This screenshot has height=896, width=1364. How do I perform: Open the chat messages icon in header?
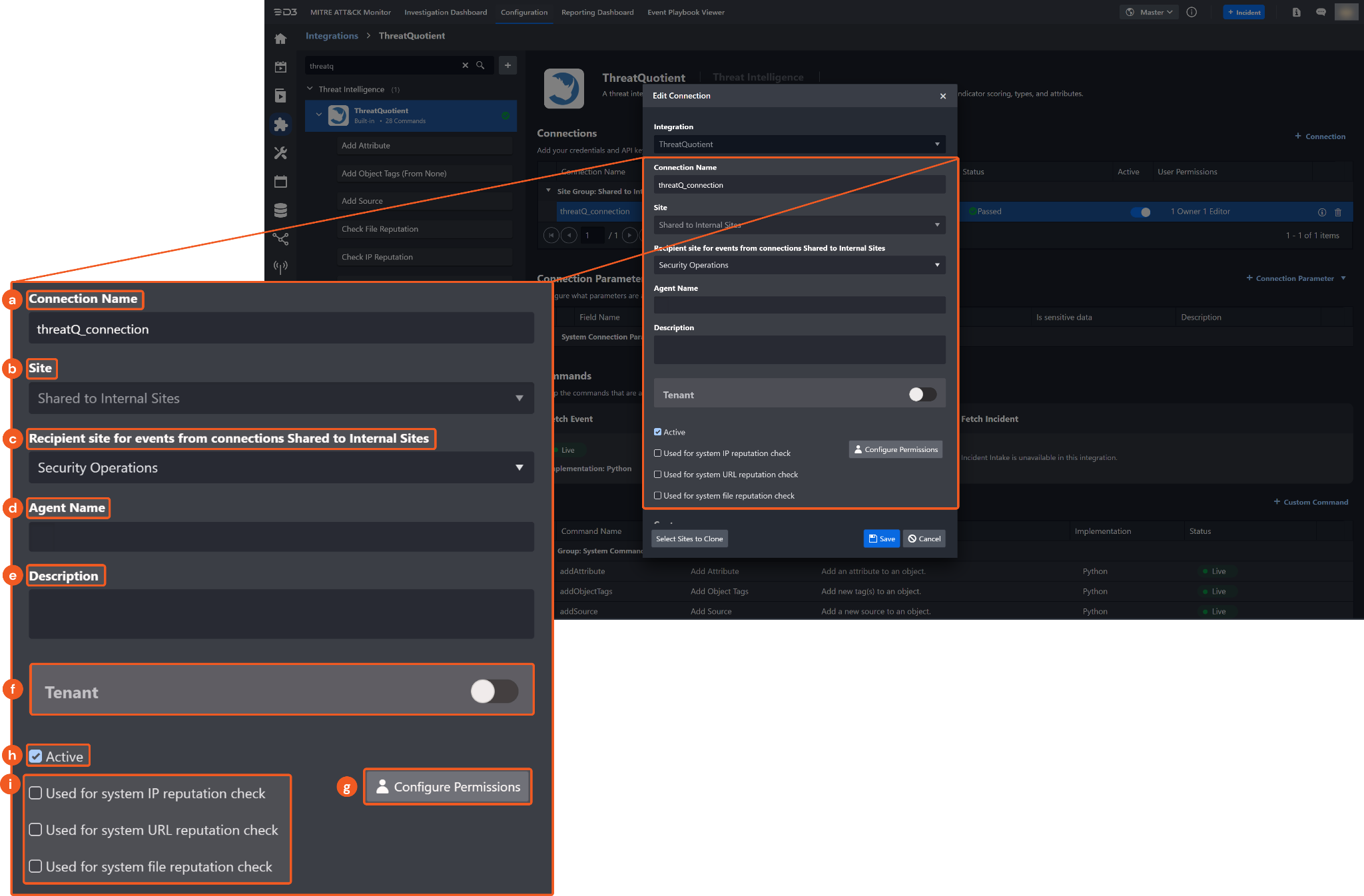[x=1321, y=12]
